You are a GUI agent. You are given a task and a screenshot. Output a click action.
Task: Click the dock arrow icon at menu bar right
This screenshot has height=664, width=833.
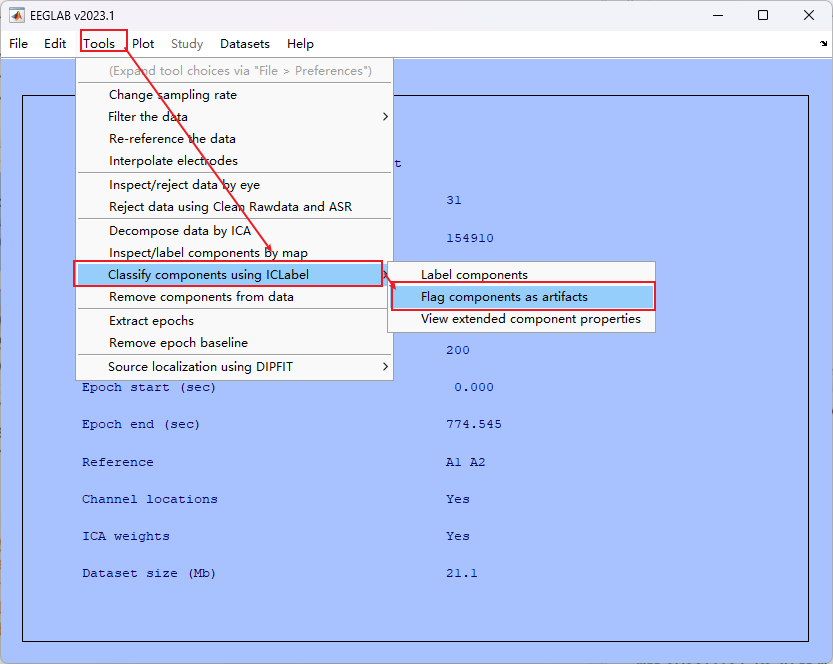pos(823,44)
